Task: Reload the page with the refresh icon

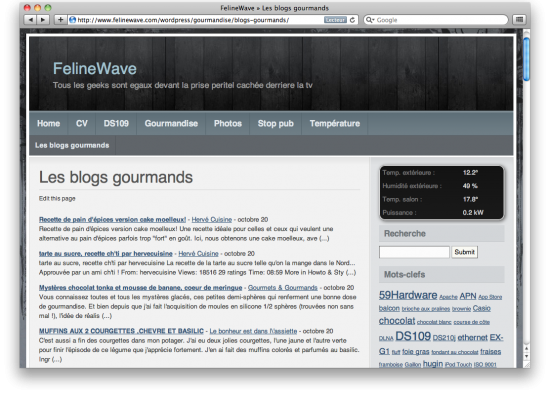Action: [353, 20]
